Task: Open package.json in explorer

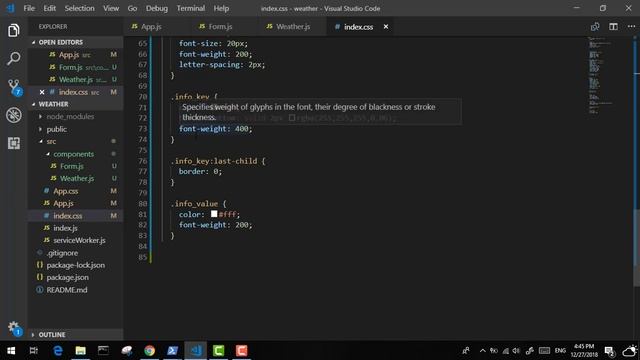Action: 67,278
